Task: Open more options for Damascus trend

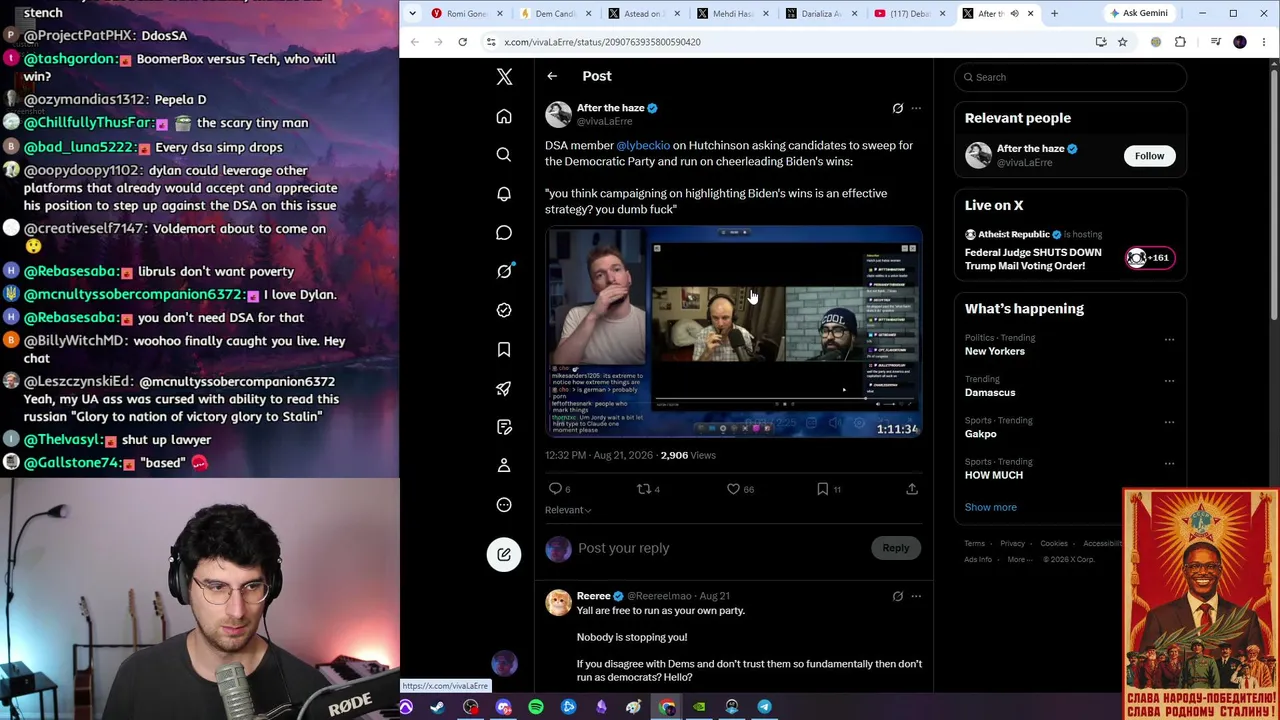Action: click(1169, 380)
